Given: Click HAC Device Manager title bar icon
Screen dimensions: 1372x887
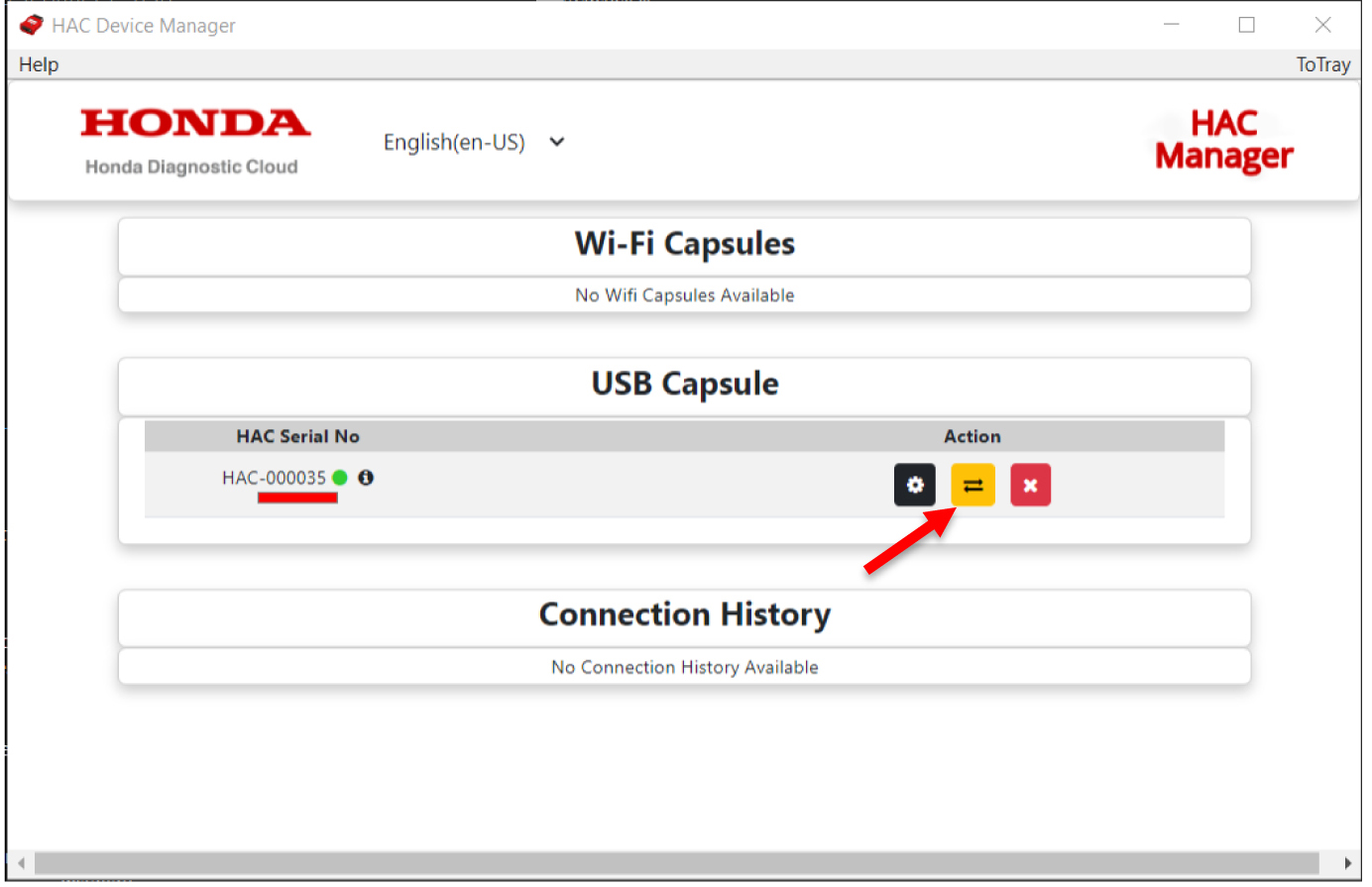Looking at the screenshot, I should [x=32, y=25].
